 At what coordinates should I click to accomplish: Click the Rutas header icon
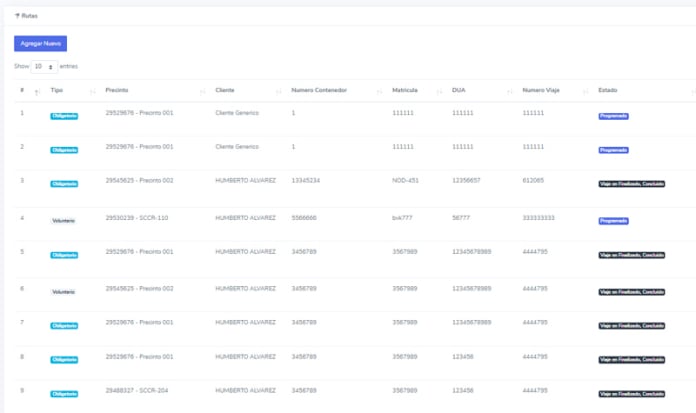pos(17,16)
